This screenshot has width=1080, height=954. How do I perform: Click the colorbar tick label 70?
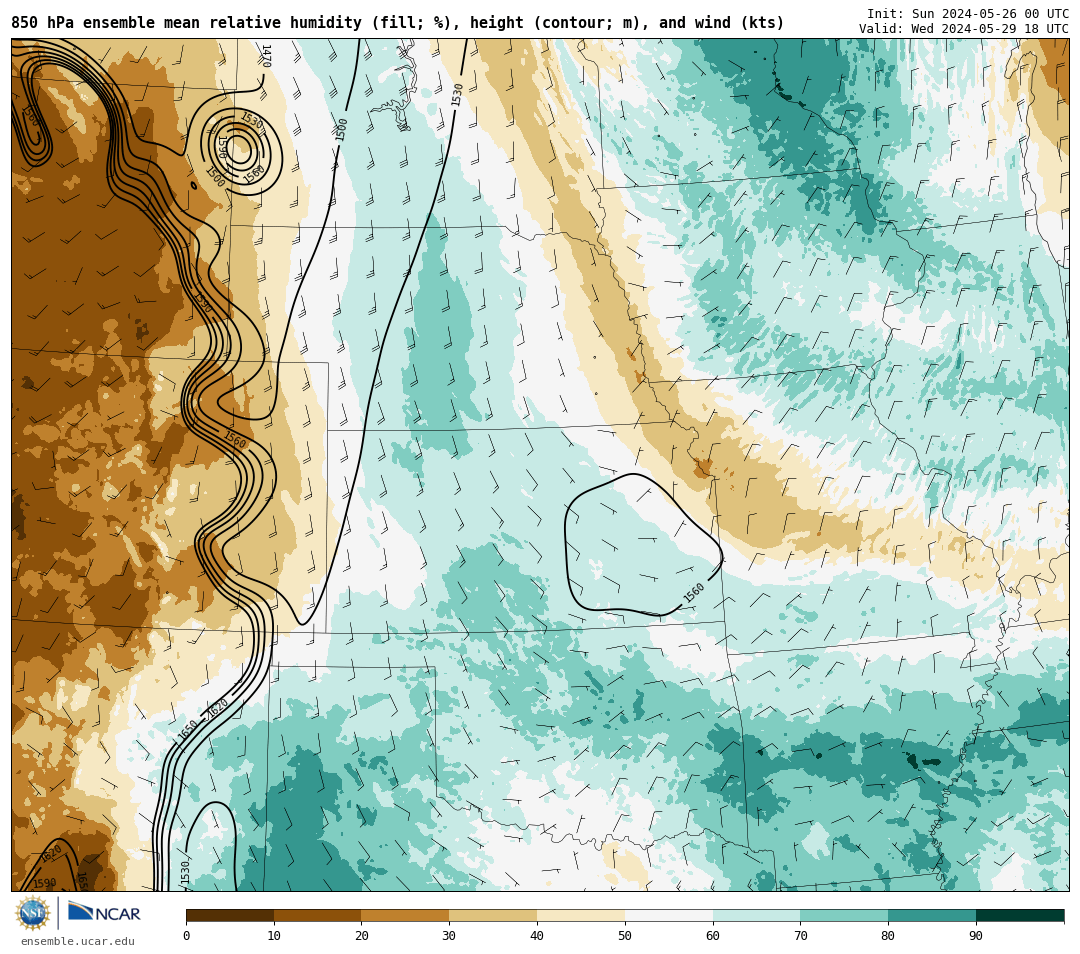(x=800, y=935)
